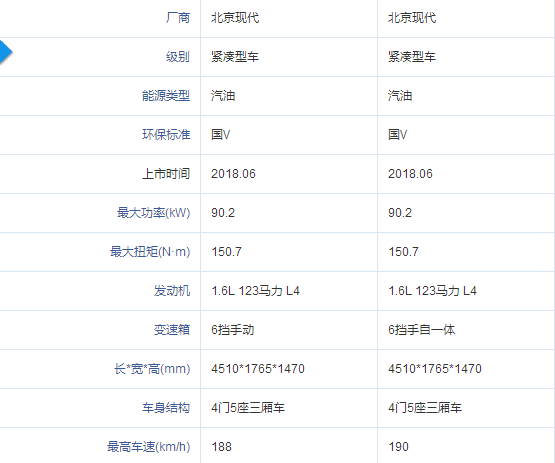
Task: Select the top speed value 188
Action: point(222,447)
